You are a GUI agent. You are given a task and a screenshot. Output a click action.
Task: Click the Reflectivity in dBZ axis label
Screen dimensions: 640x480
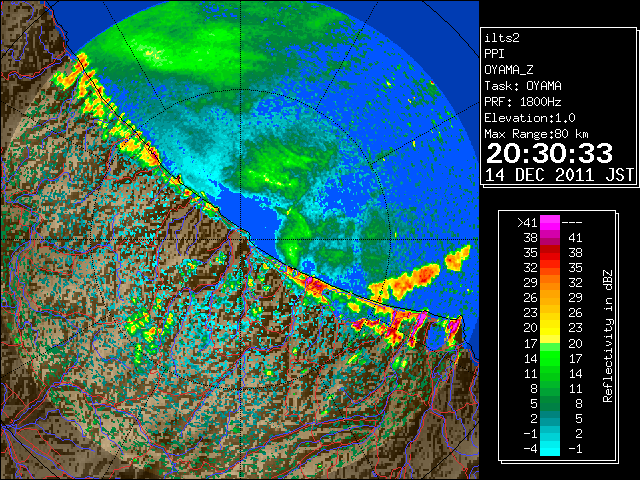[608, 336]
